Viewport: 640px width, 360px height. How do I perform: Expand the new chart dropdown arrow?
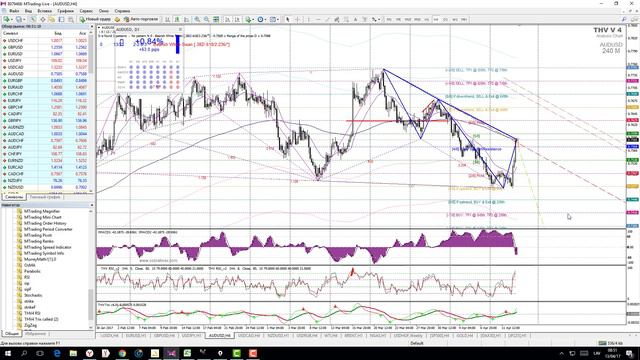click(12, 19)
